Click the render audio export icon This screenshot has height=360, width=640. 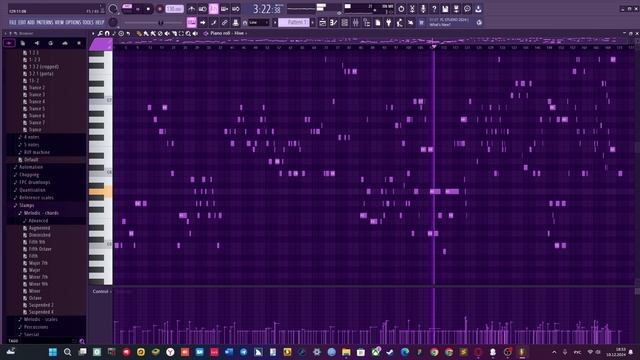[456, 9]
